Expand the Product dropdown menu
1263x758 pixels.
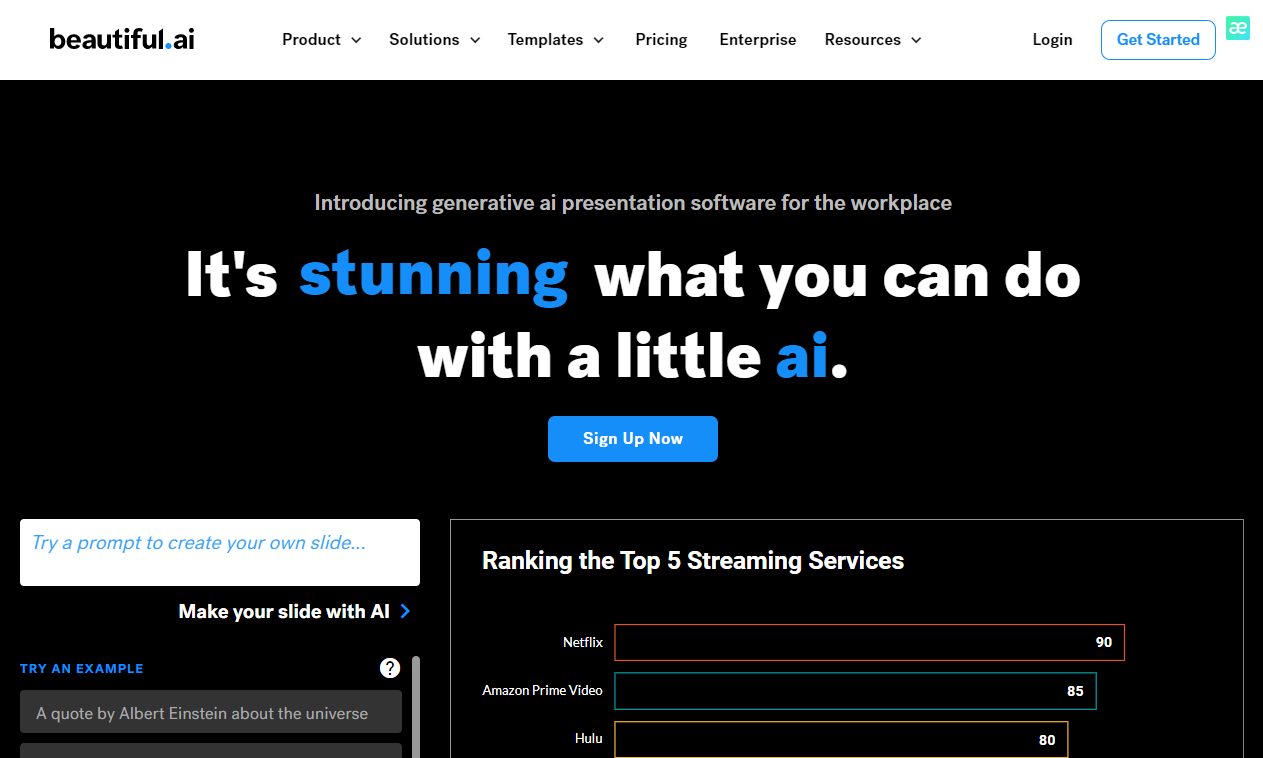click(x=322, y=40)
